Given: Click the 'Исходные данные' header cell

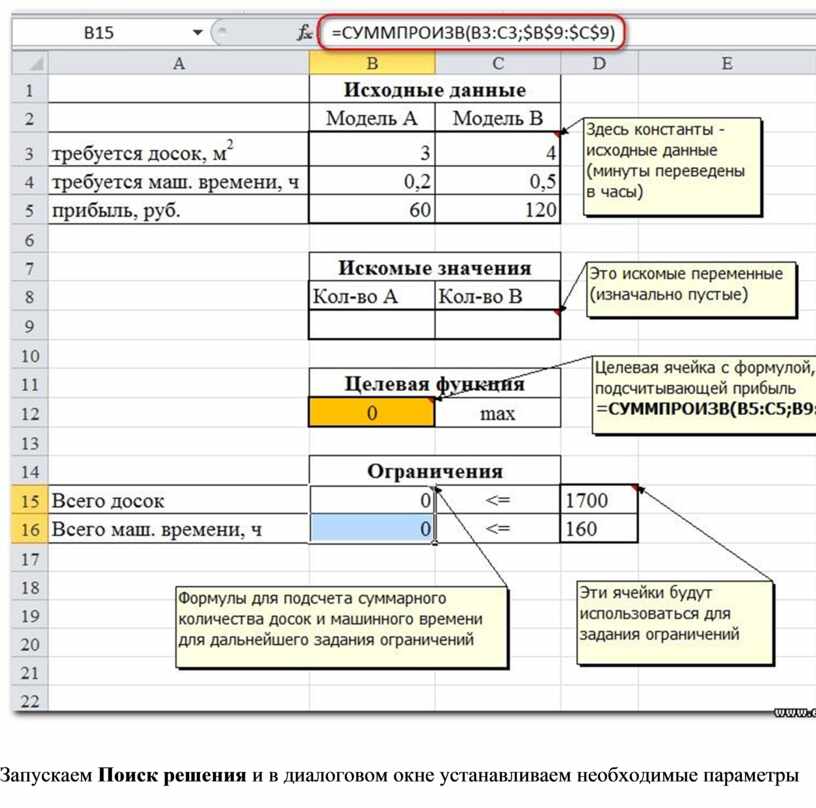Looking at the screenshot, I should tap(435, 90).
